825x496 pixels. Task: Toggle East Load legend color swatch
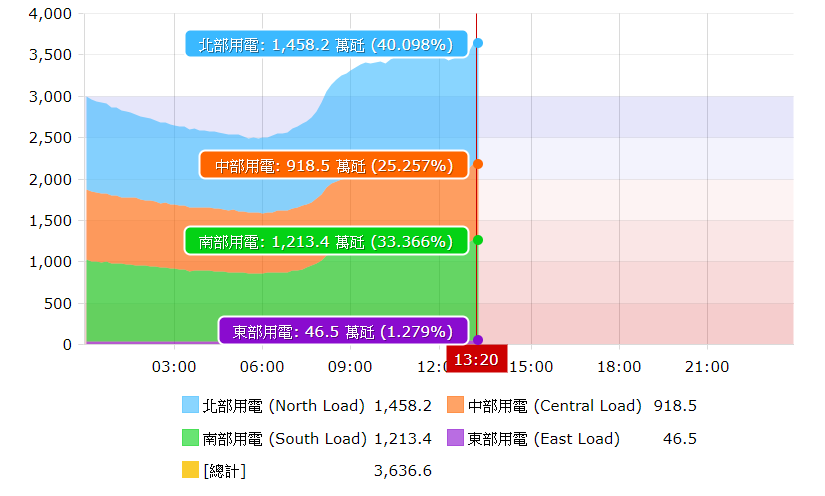click(456, 438)
